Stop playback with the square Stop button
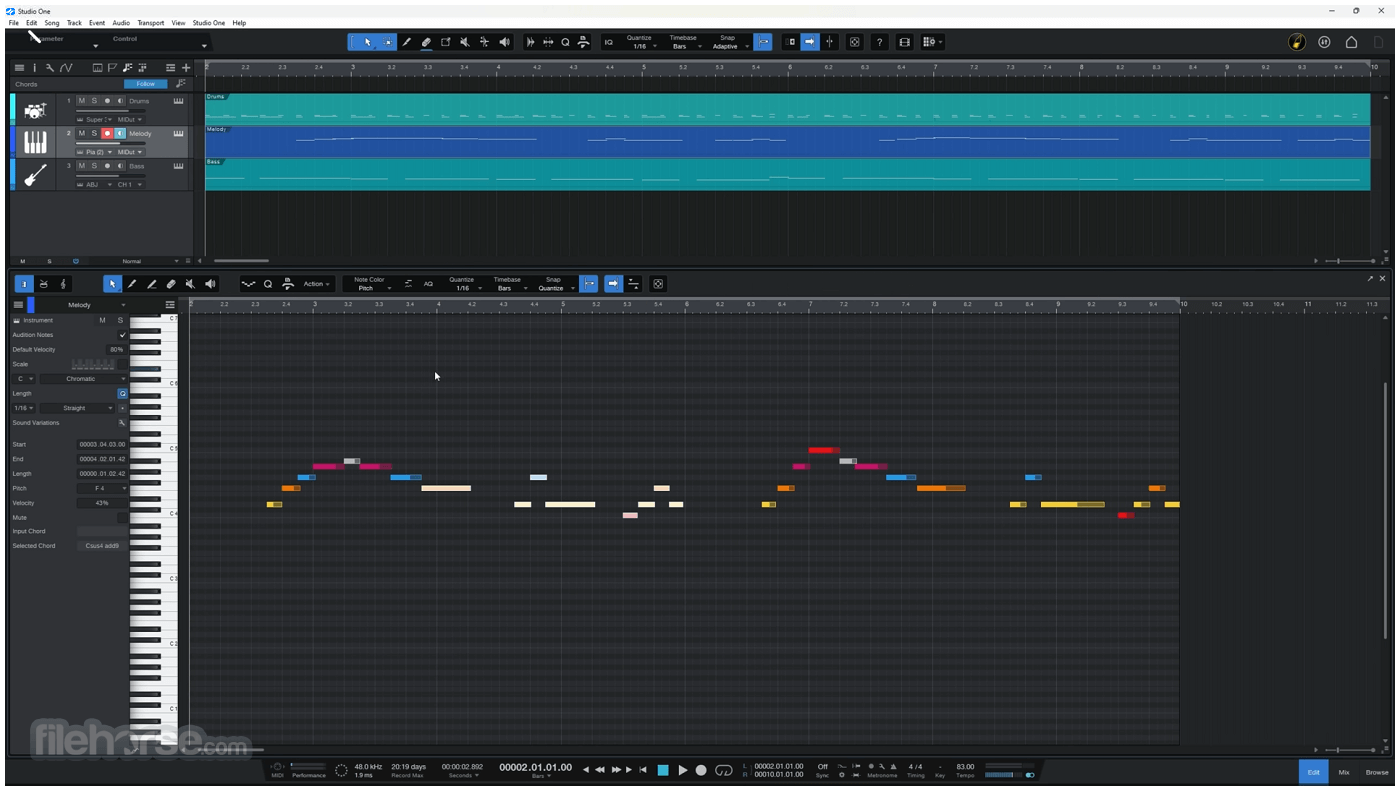 pos(662,770)
